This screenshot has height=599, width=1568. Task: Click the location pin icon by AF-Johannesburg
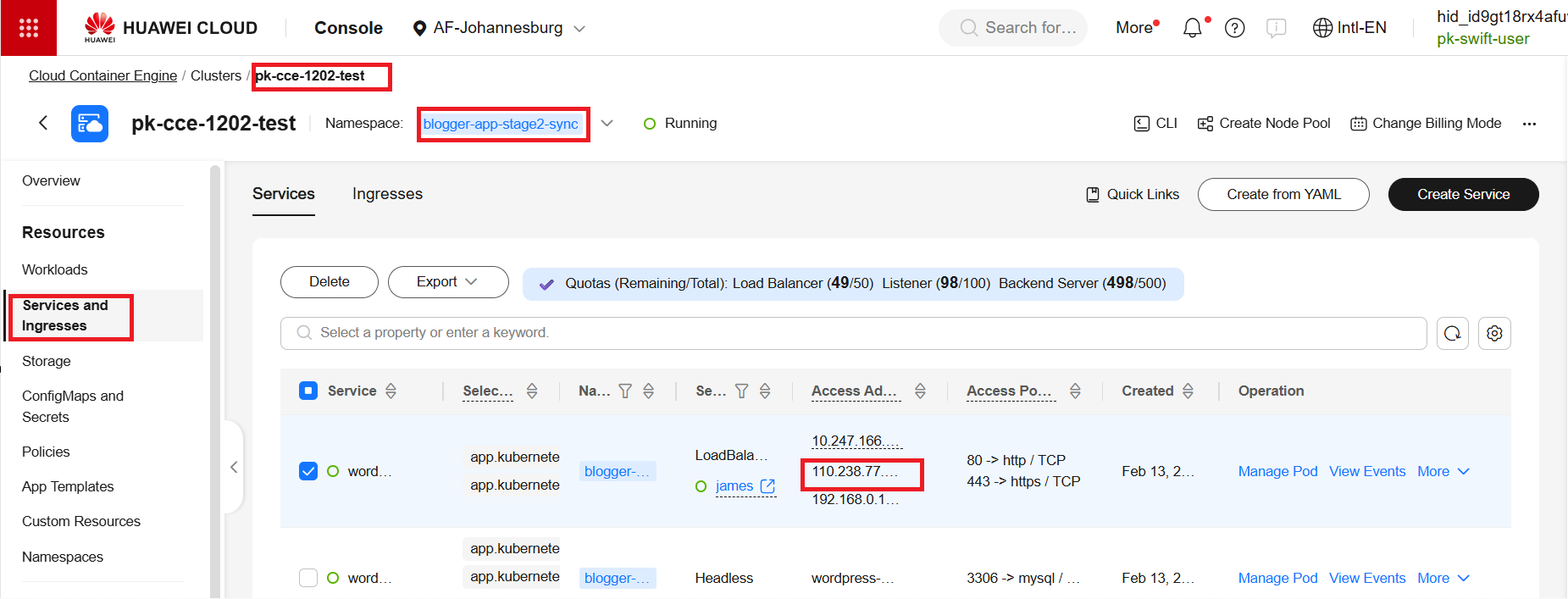[419, 29]
